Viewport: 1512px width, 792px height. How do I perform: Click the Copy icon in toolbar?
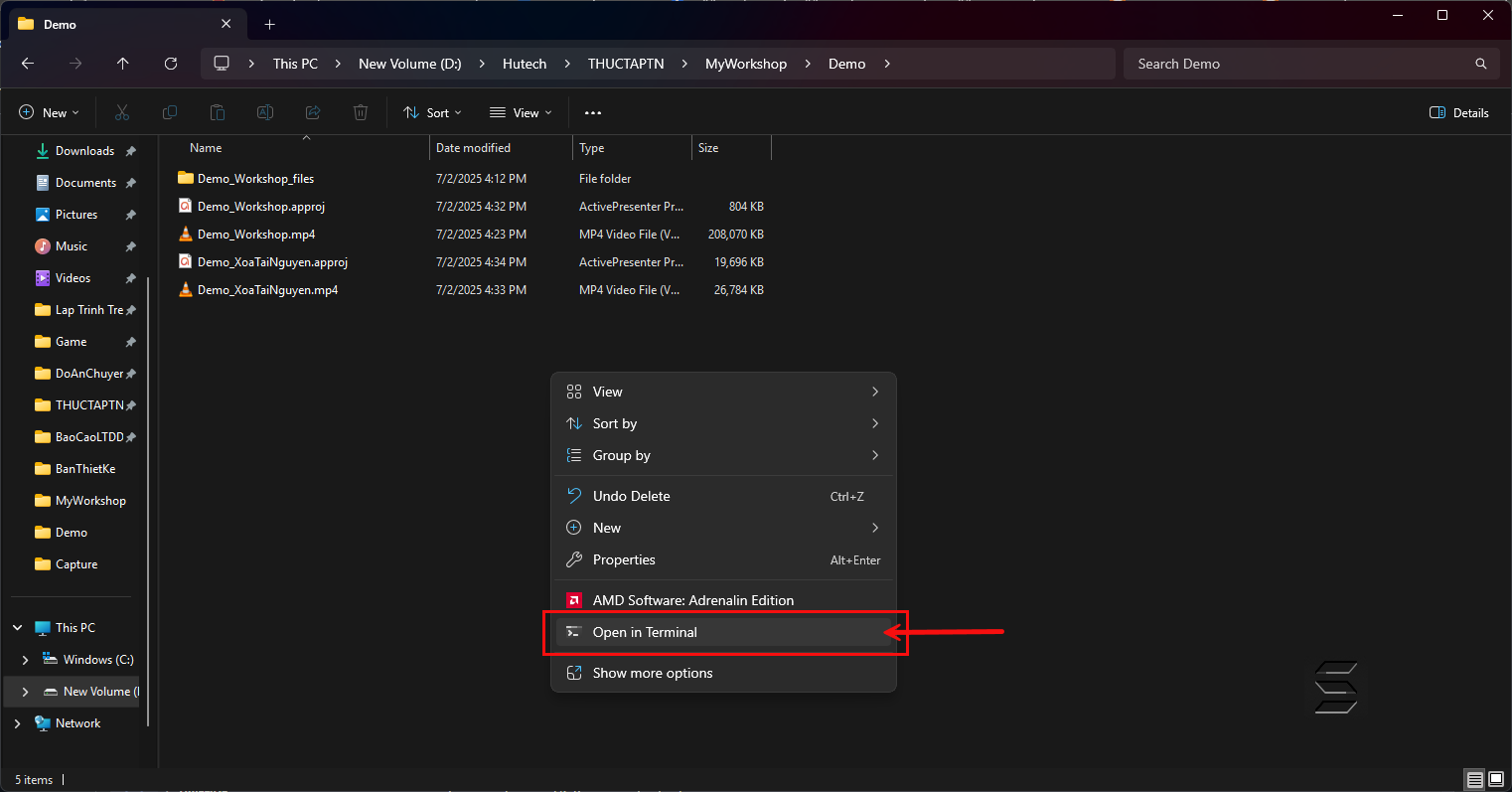170,112
